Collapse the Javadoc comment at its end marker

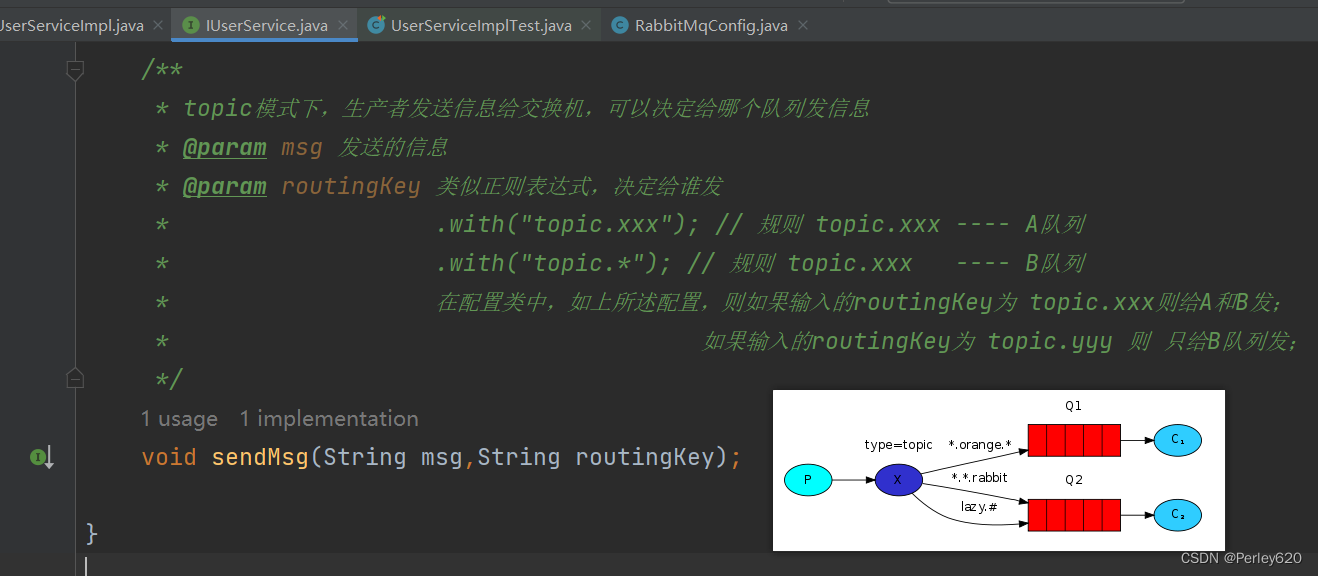tap(74, 378)
